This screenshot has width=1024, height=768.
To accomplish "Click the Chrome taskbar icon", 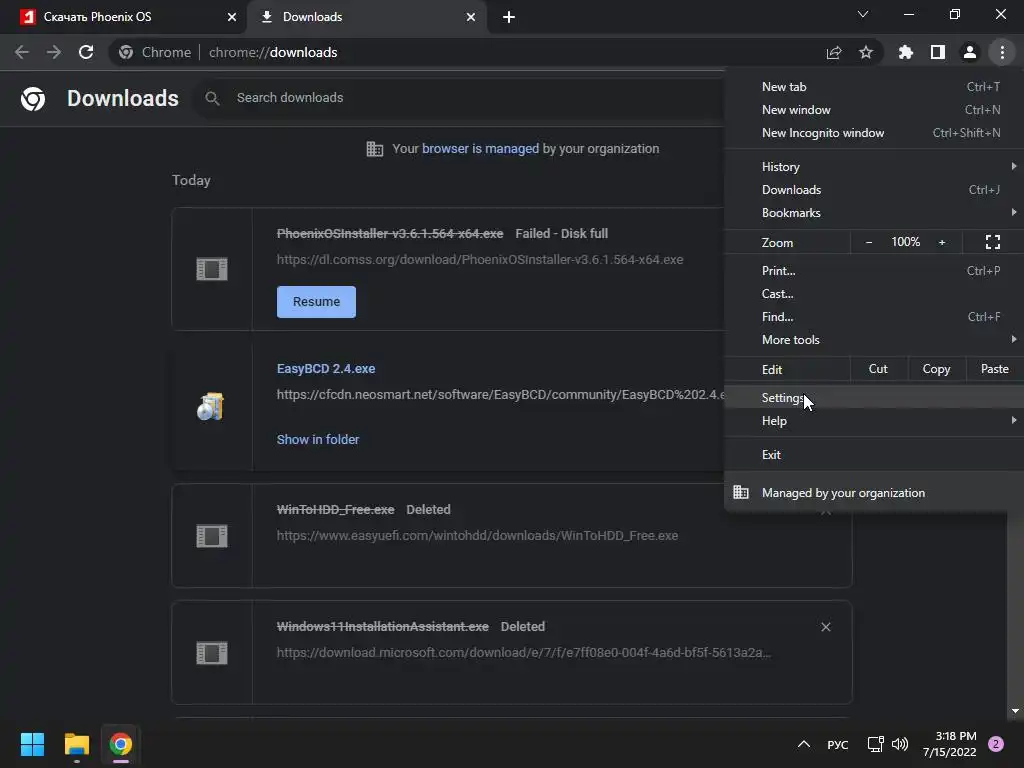I will (121, 744).
